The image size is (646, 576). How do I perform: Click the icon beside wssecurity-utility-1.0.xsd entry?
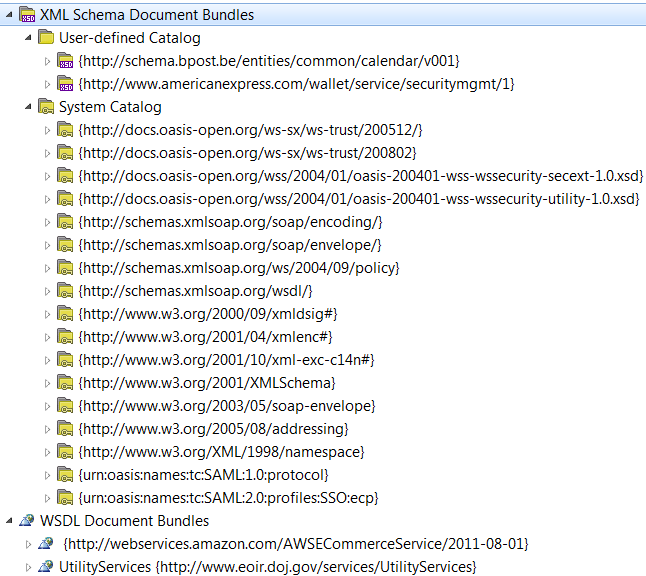(65, 199)
